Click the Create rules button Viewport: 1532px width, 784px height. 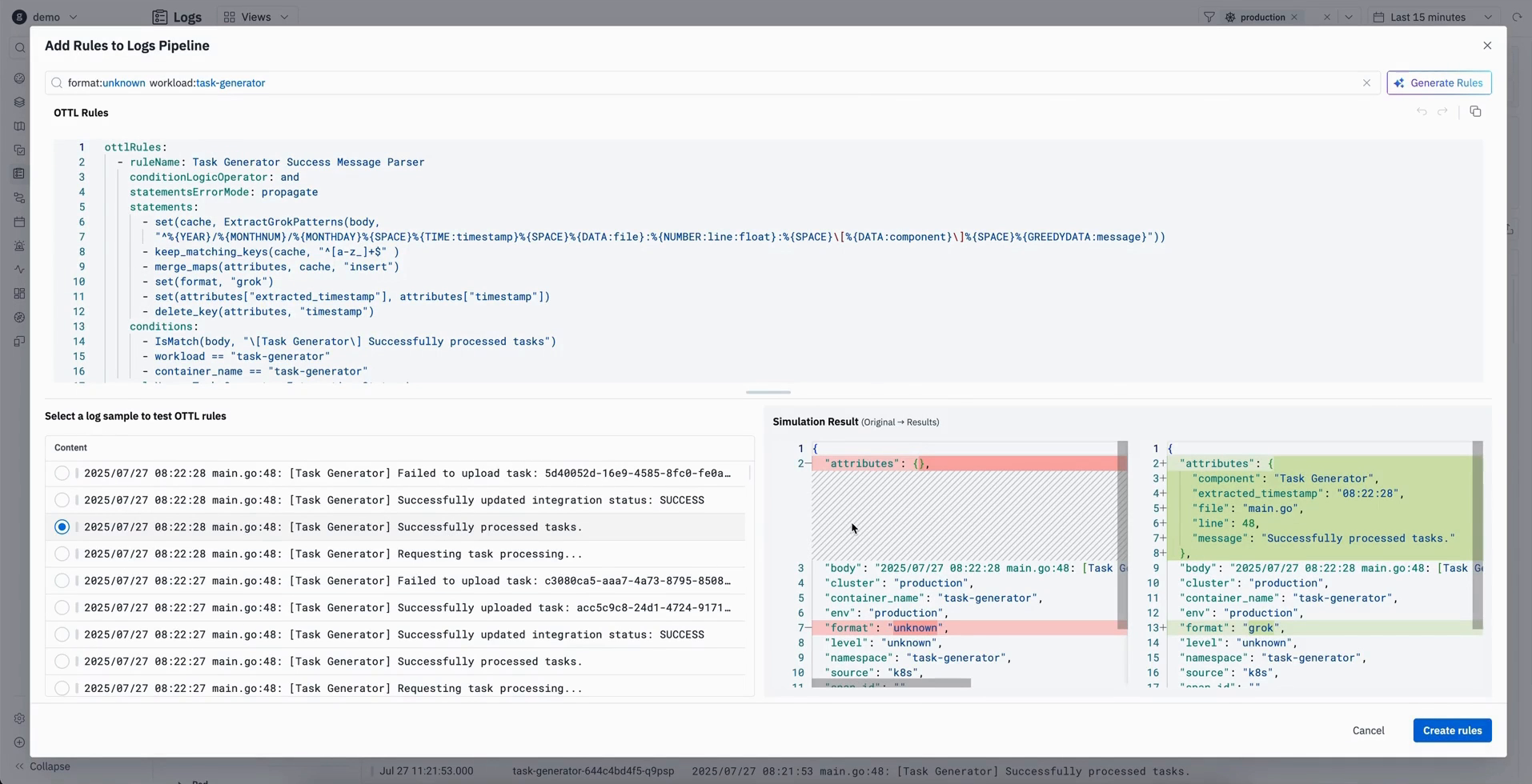[1450, 730]
